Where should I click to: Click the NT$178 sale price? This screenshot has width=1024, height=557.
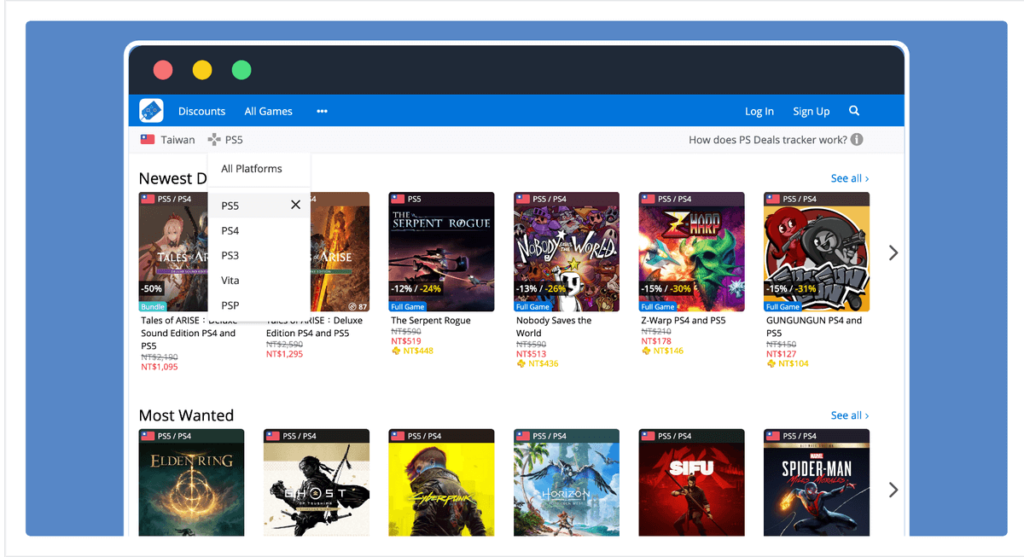click(656, 341)
